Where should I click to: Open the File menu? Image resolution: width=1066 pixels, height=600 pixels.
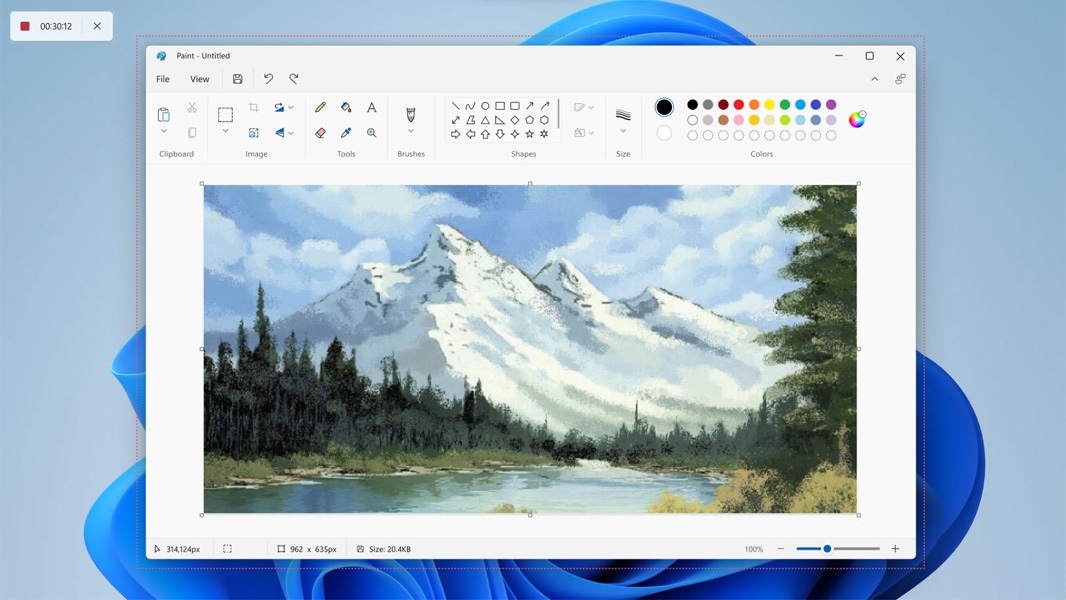(x=163, y=79)
